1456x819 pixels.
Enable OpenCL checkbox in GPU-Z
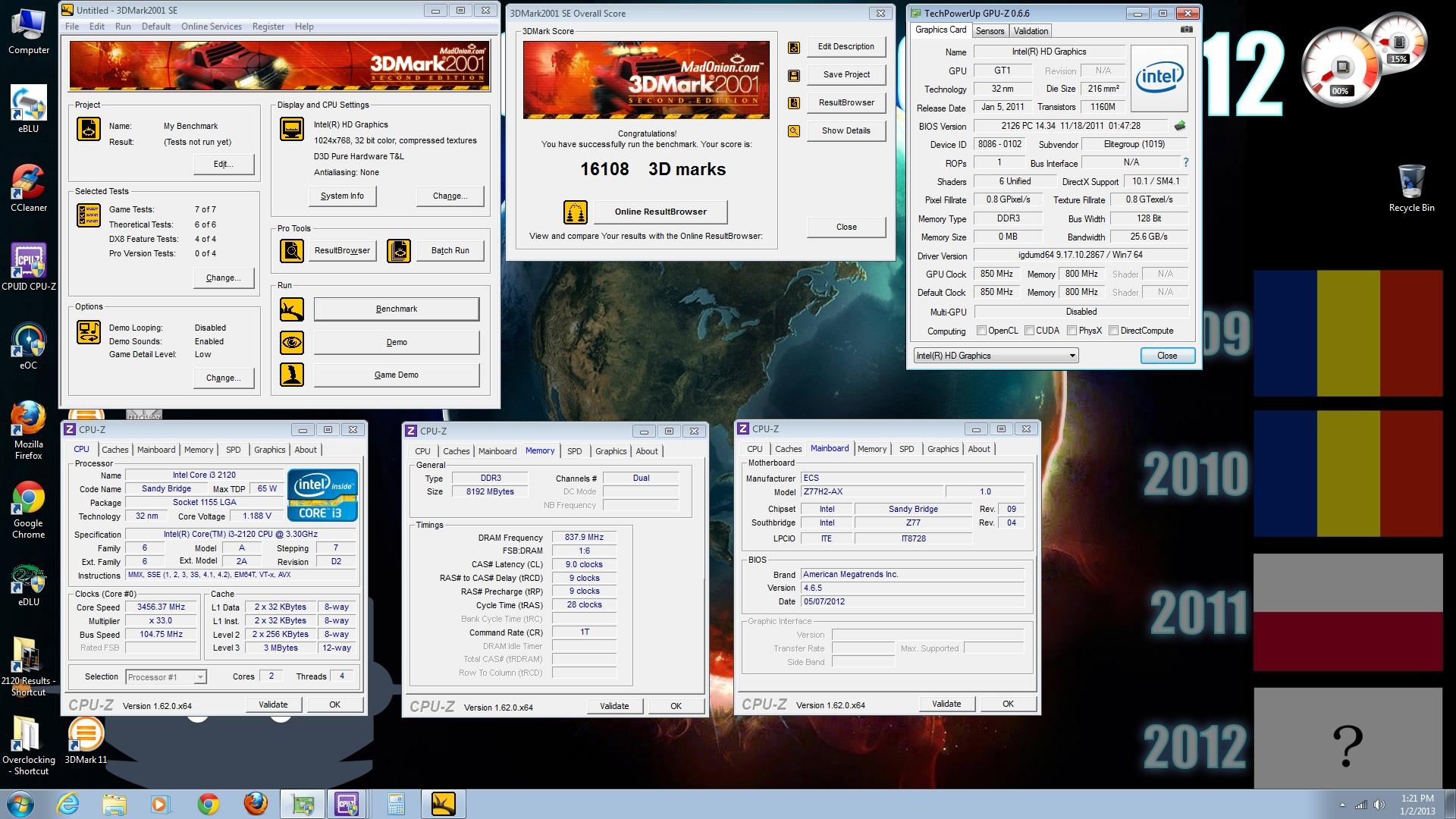tap(982, 331)
